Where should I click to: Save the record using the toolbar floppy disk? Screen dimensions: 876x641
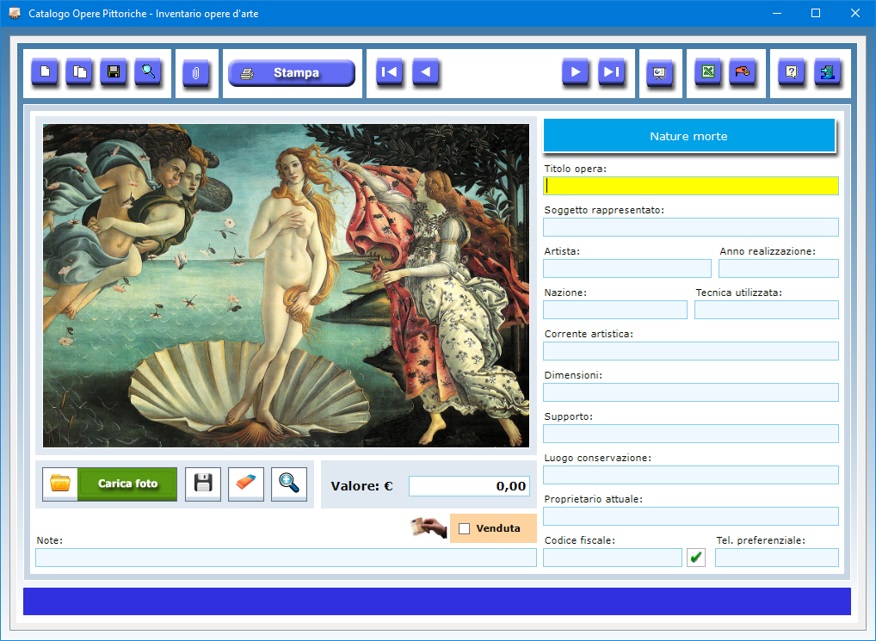point(113,72)
